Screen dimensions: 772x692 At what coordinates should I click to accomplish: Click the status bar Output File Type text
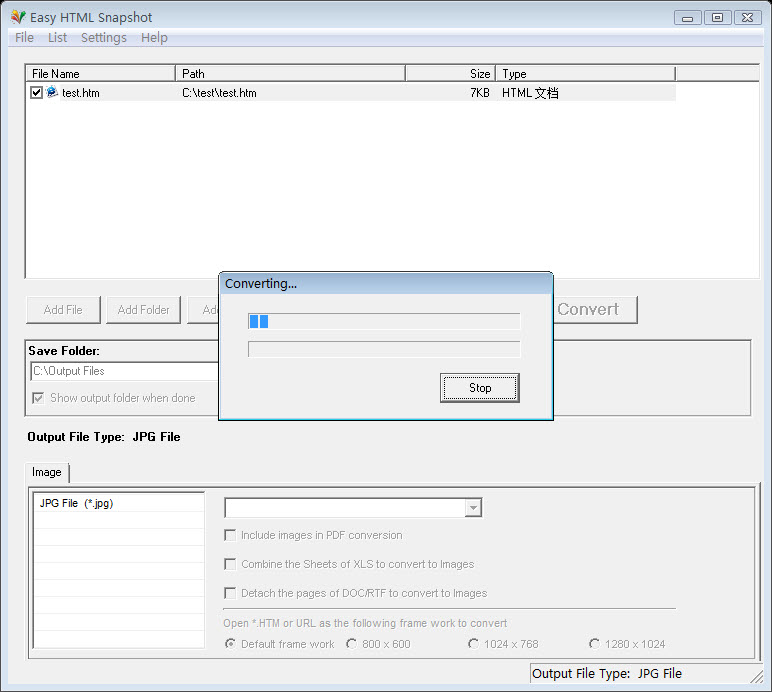607,673
